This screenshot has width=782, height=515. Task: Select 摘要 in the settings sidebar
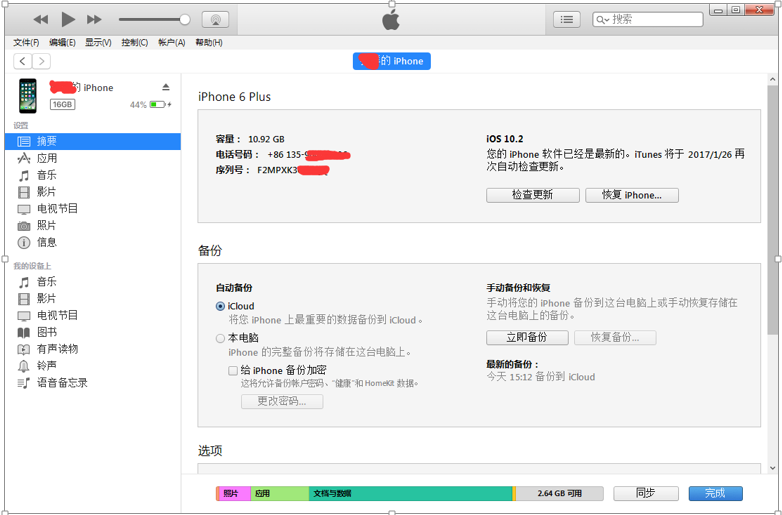(x=93, y=141)
